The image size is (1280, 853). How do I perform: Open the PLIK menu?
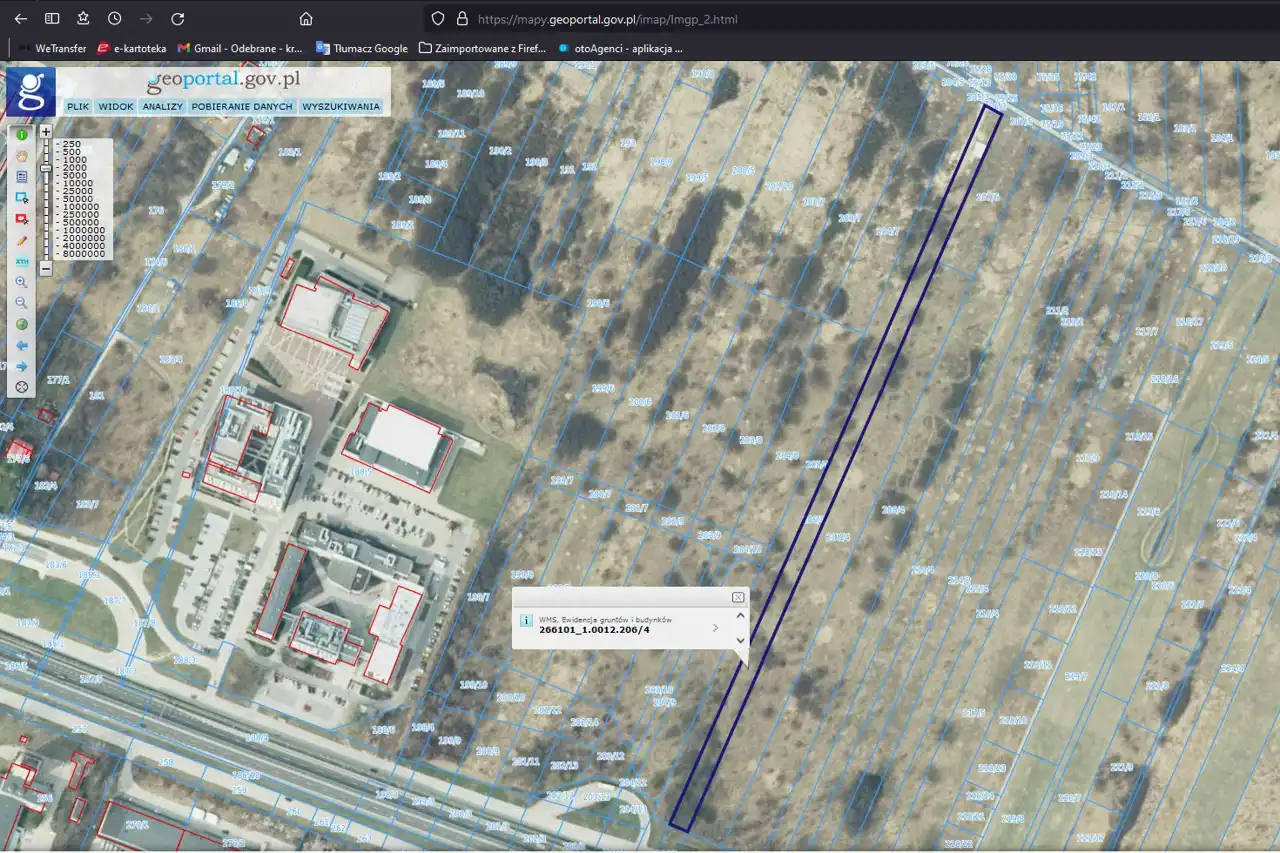77,106
